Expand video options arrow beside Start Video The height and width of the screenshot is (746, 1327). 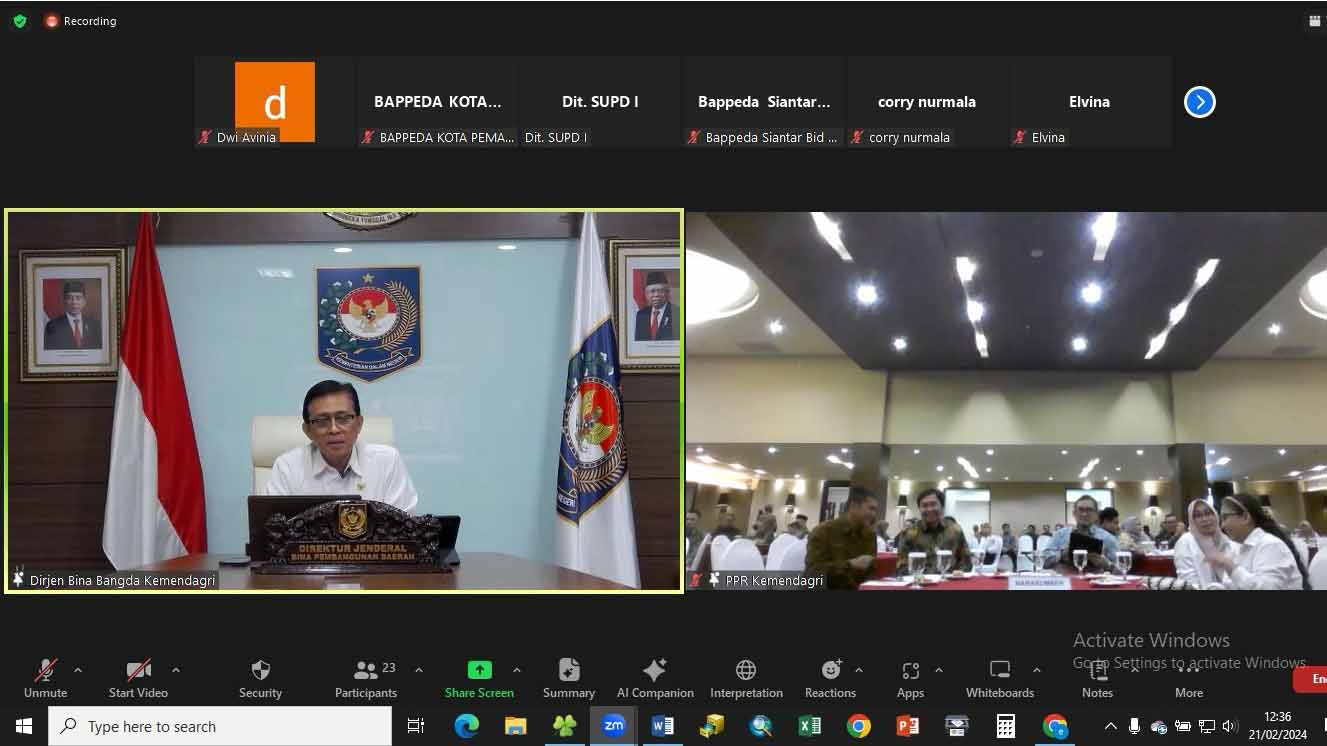(176, 670)
